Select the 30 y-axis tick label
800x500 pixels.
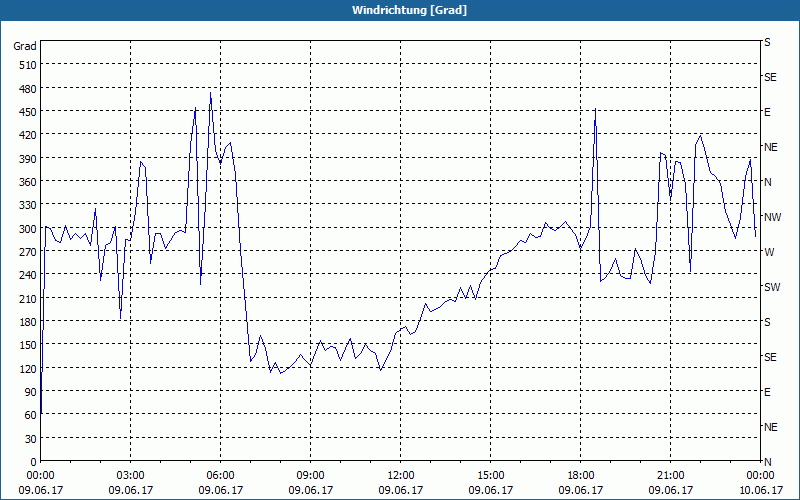(x=31, y=439)
